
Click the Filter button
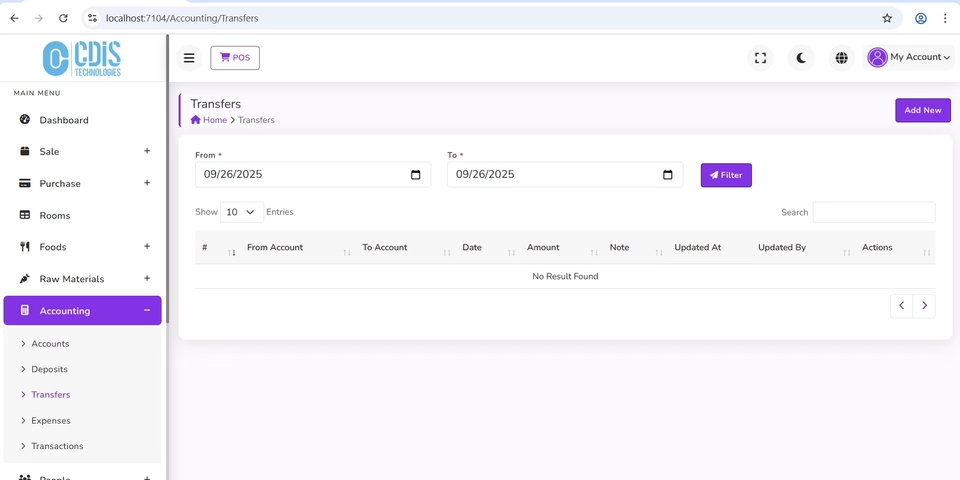click(x=726, y=175)
